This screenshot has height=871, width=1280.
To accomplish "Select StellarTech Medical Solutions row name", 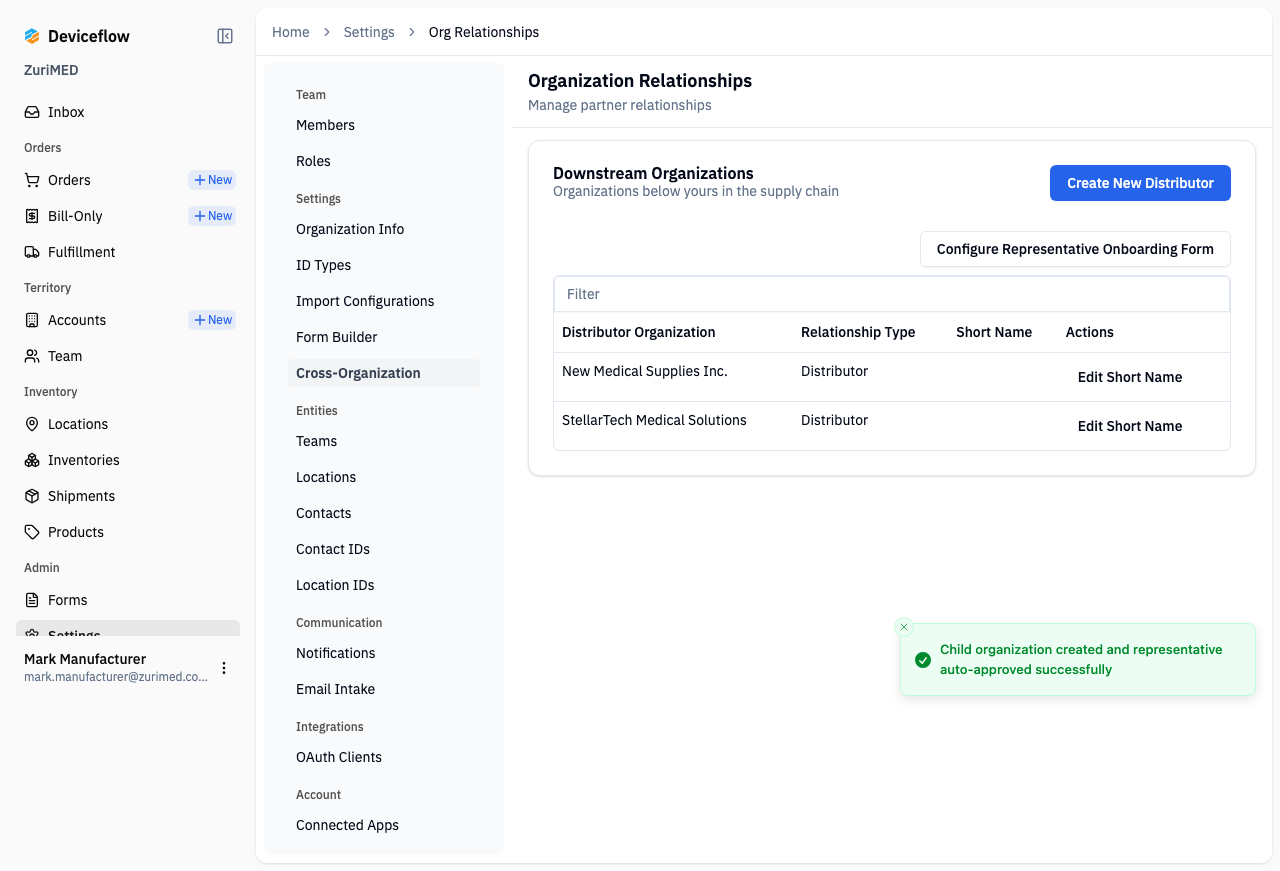I will coord(654,420).
